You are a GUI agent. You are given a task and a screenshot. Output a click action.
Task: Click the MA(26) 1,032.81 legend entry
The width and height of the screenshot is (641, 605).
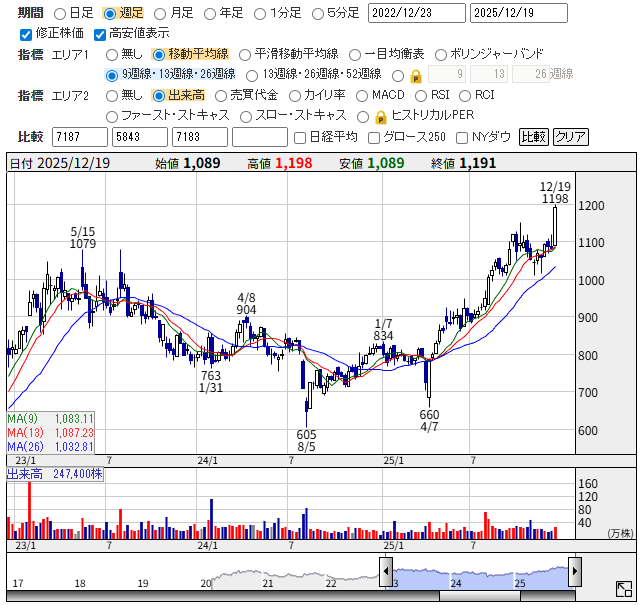50,446
